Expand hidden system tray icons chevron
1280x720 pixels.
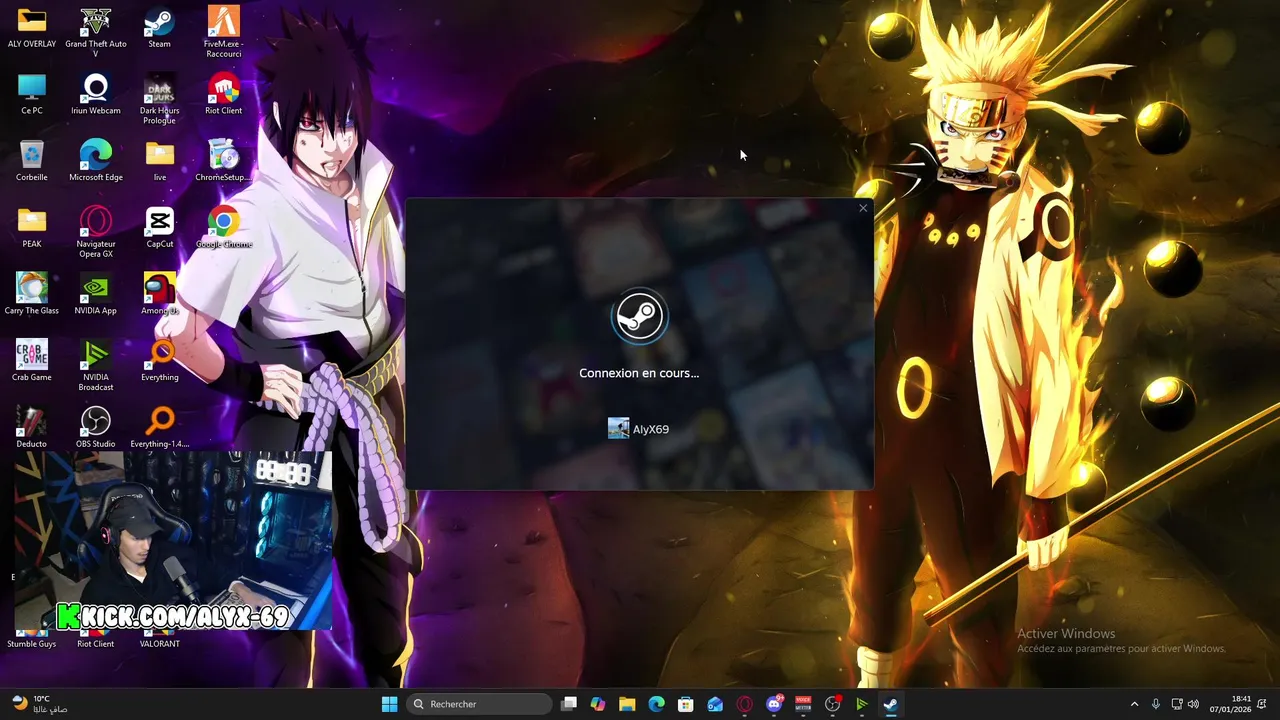point(1134,704)
